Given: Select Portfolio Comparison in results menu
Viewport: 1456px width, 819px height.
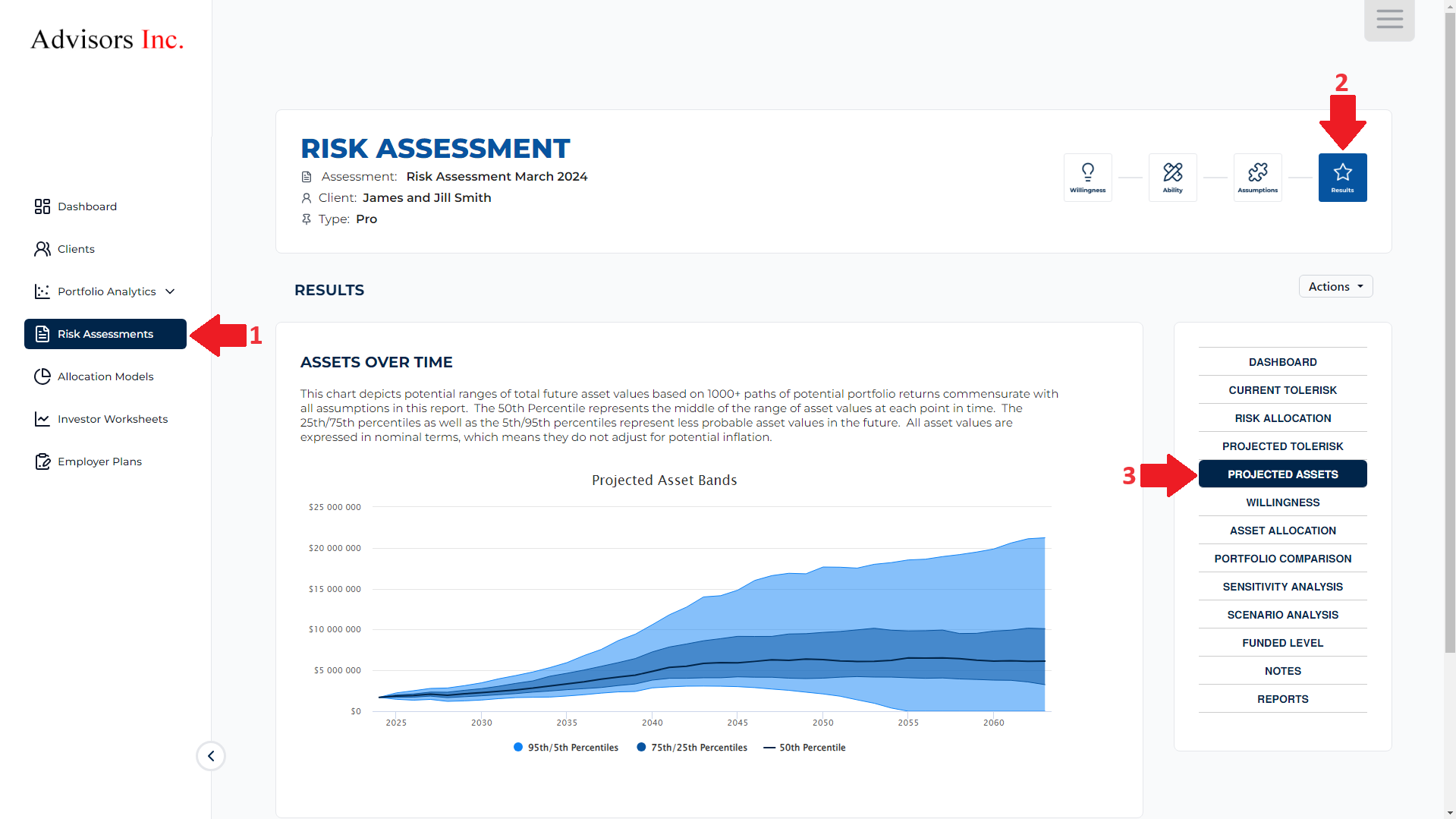Looking at the screenshot, I should 1282,559.
